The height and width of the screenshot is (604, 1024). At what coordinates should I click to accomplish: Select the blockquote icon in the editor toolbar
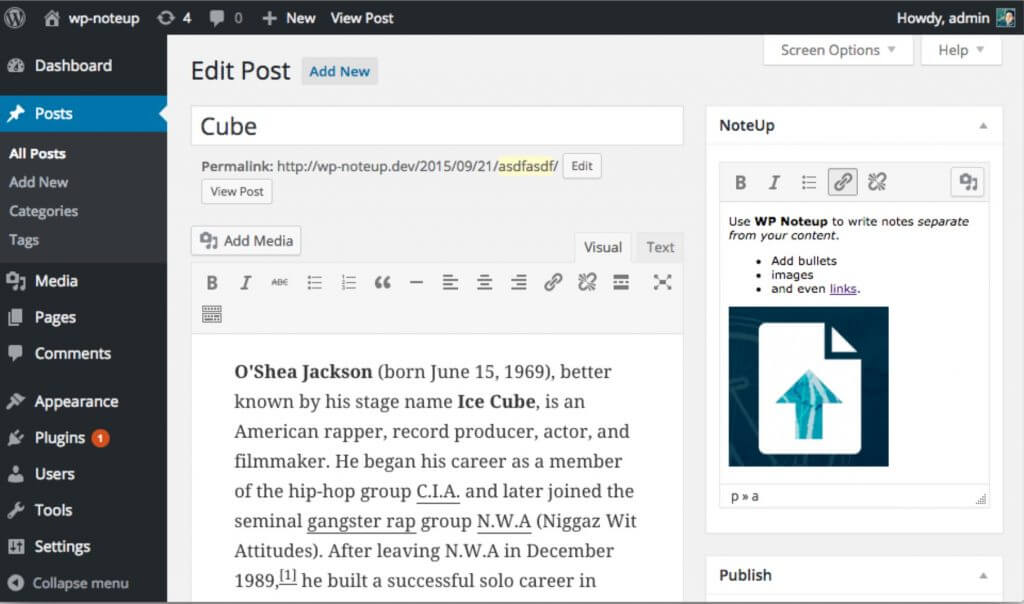(382, 283)
